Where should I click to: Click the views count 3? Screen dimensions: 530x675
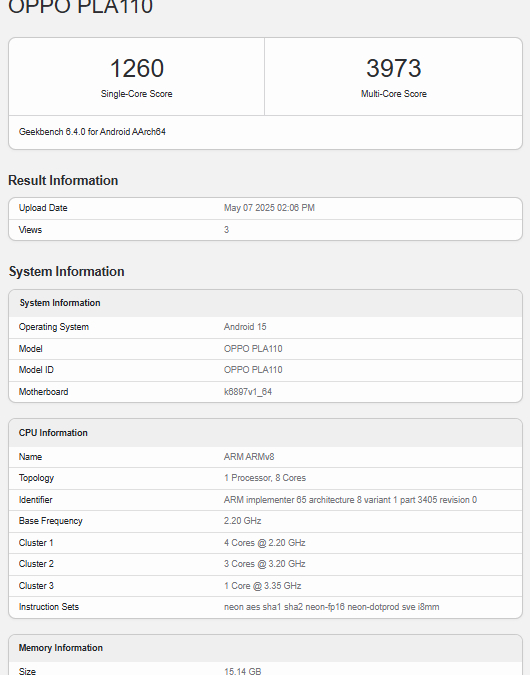tap(226, 230)
